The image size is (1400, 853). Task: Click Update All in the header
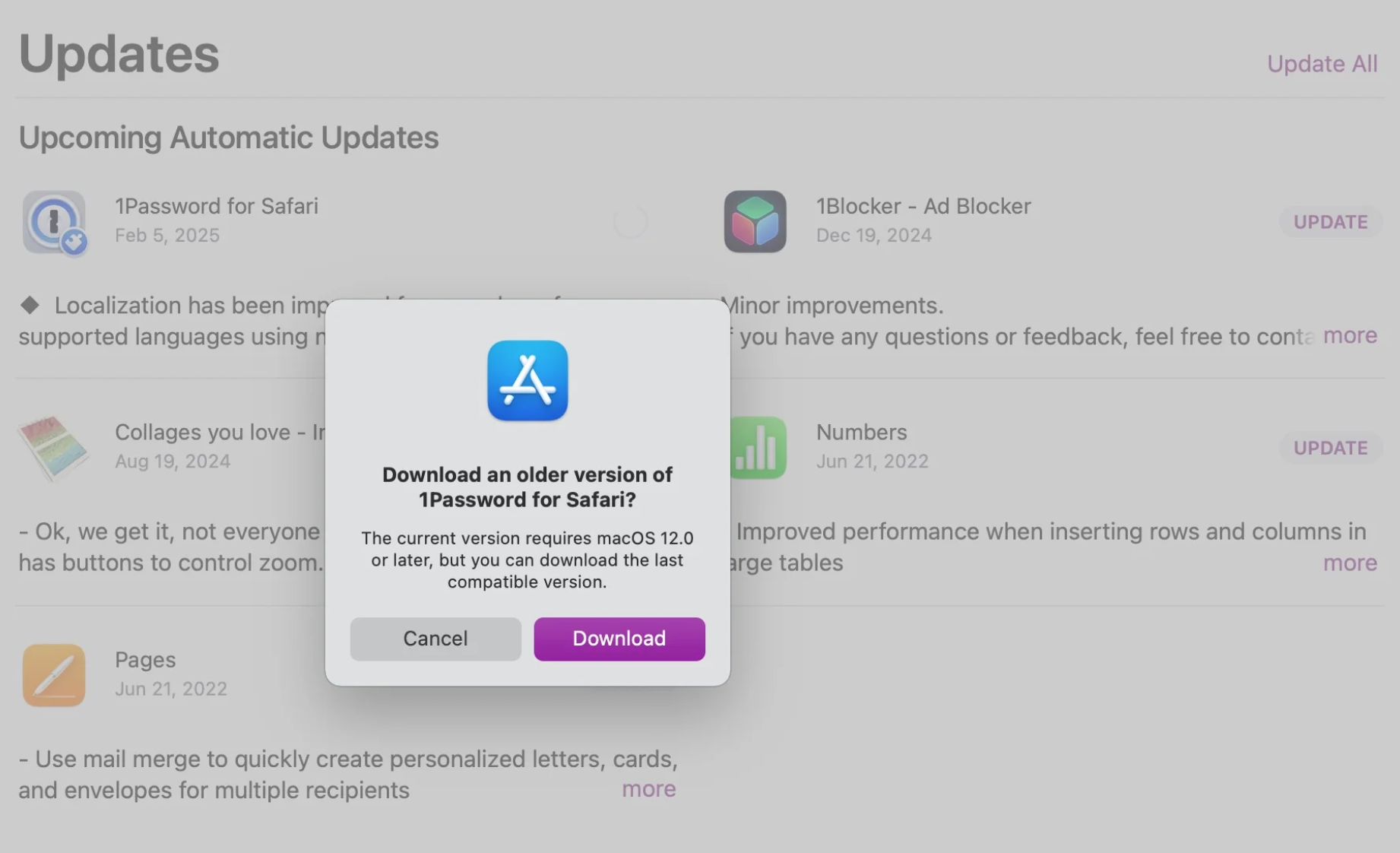point(1322,64)
